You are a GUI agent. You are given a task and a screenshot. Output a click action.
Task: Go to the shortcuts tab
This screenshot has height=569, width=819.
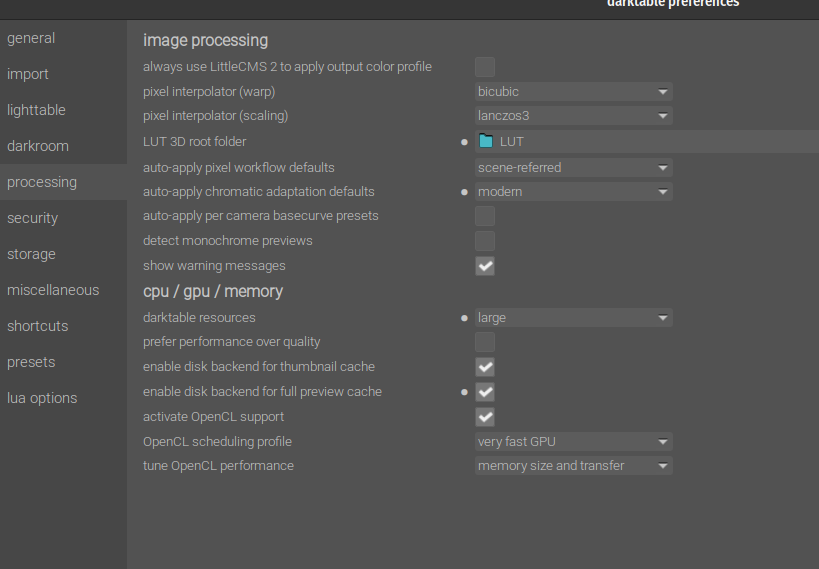coord(38,326)
